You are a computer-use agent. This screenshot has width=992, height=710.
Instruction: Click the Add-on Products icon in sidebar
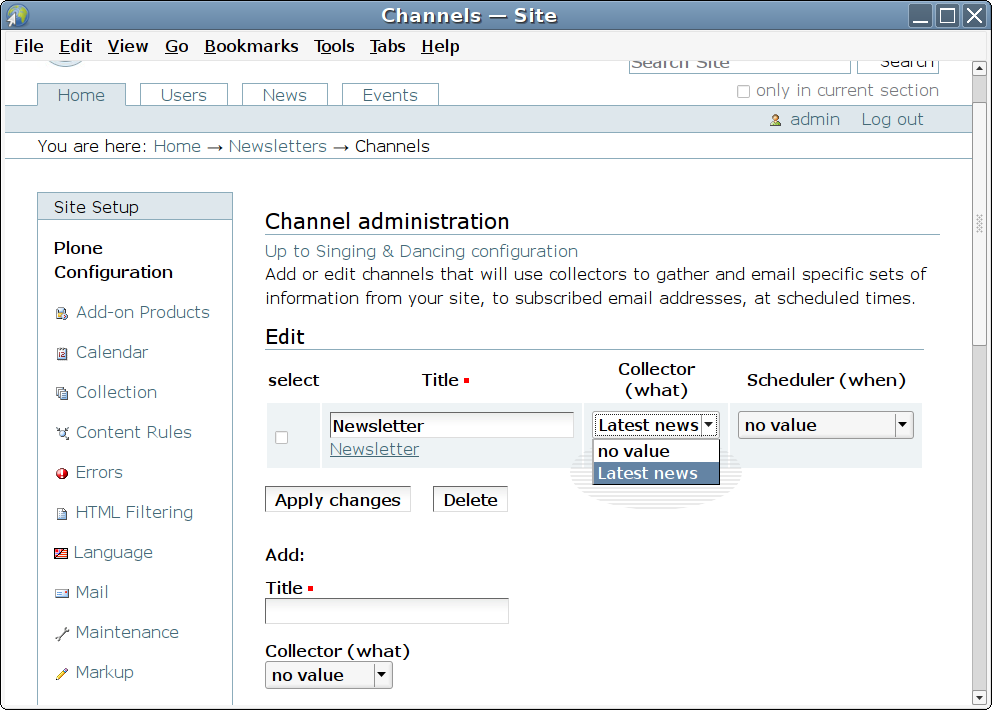(62, 313)
